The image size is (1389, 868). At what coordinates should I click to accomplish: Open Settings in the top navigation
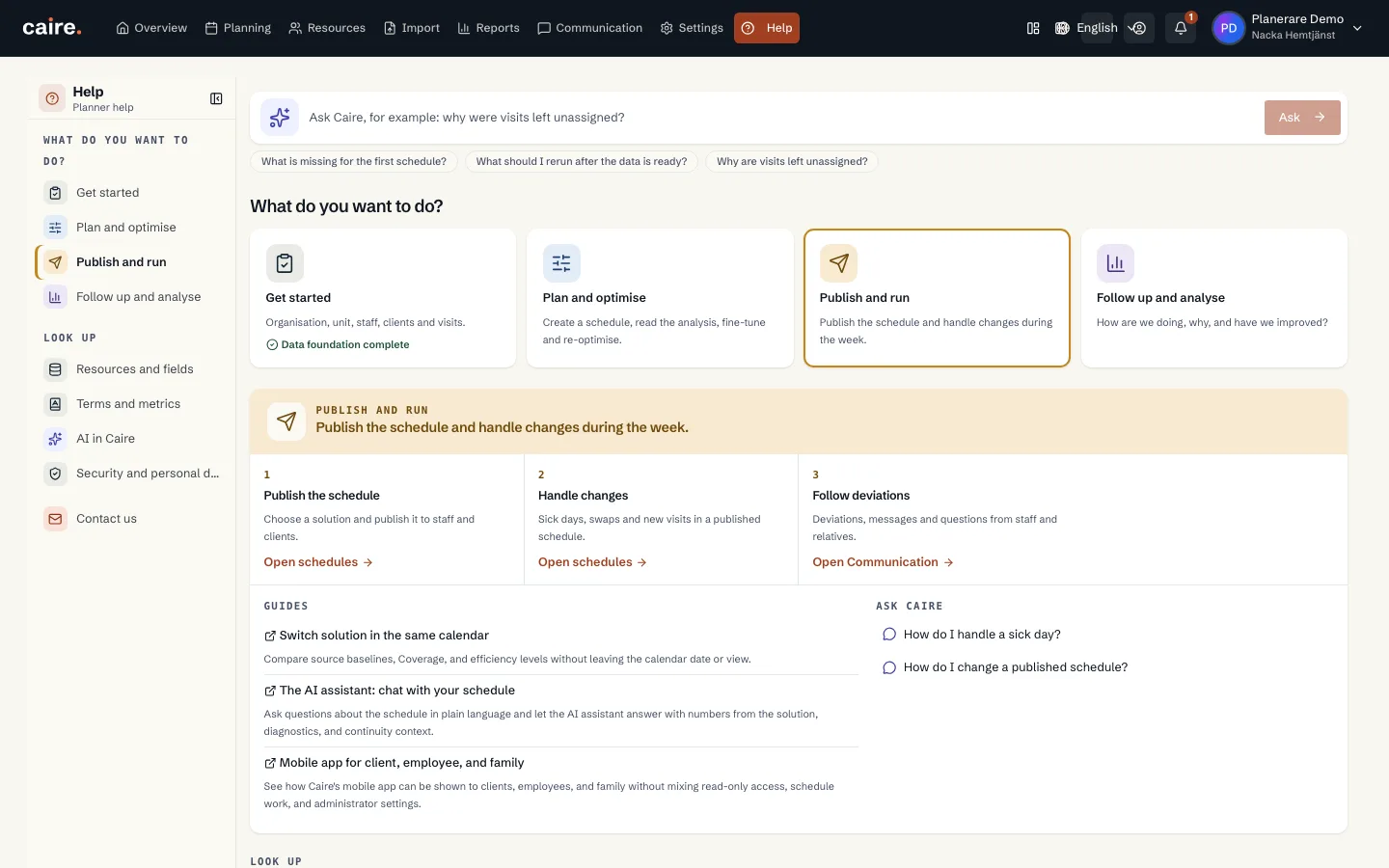tap(692, 28)
